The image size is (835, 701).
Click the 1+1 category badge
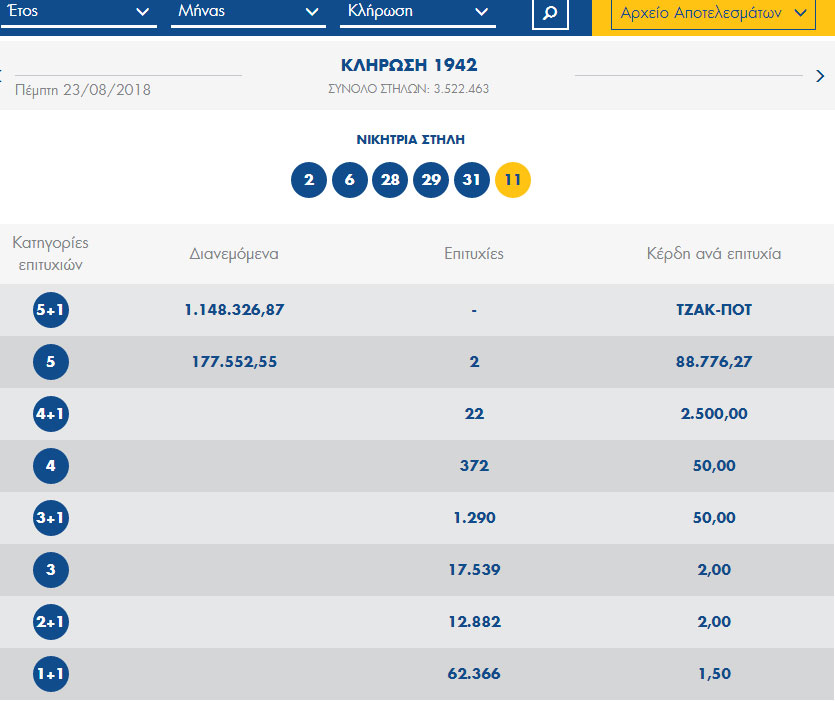click(x=51, y=674)
